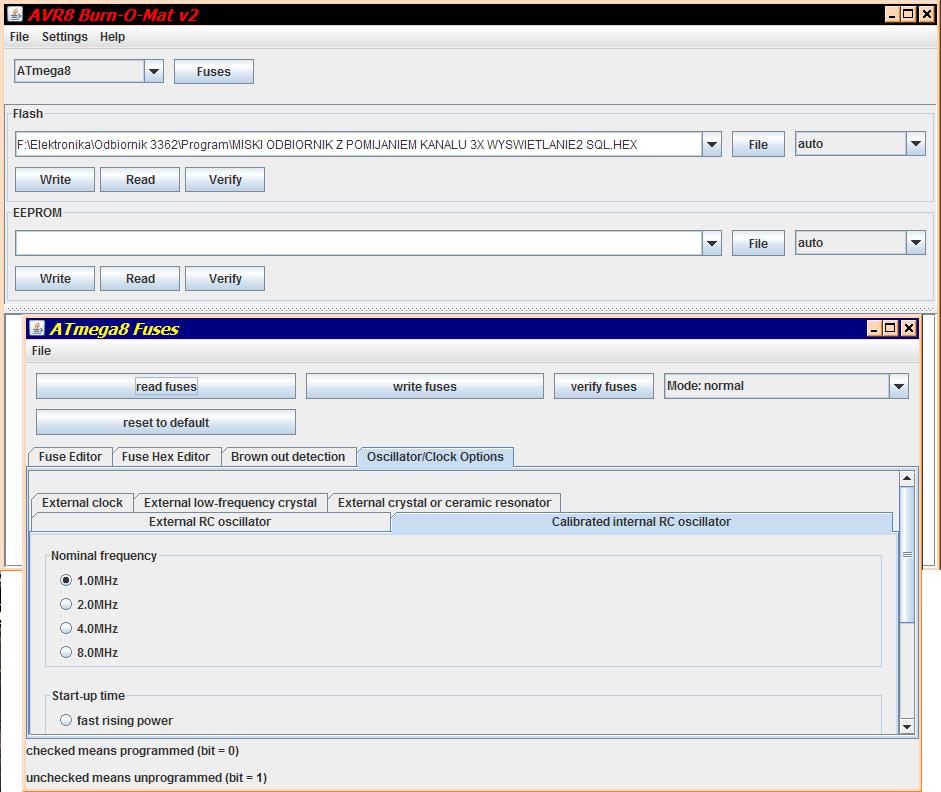Click the vertical scrollbar thumb in fuses panel
Screen dimensions: 941x792
[907, 554]
